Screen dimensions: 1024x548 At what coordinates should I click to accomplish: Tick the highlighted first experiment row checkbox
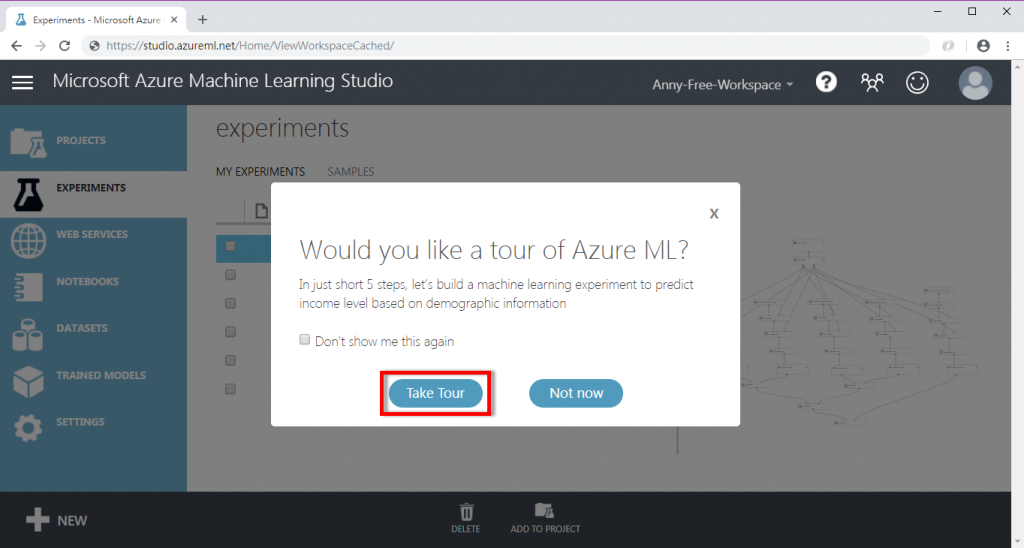click(x=230, y=246)
